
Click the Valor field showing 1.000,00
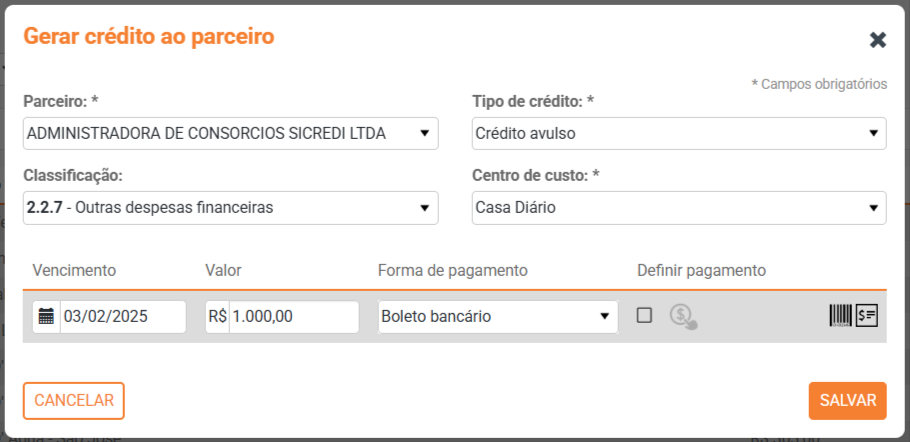pyautogui.click(x=293, y=317)
